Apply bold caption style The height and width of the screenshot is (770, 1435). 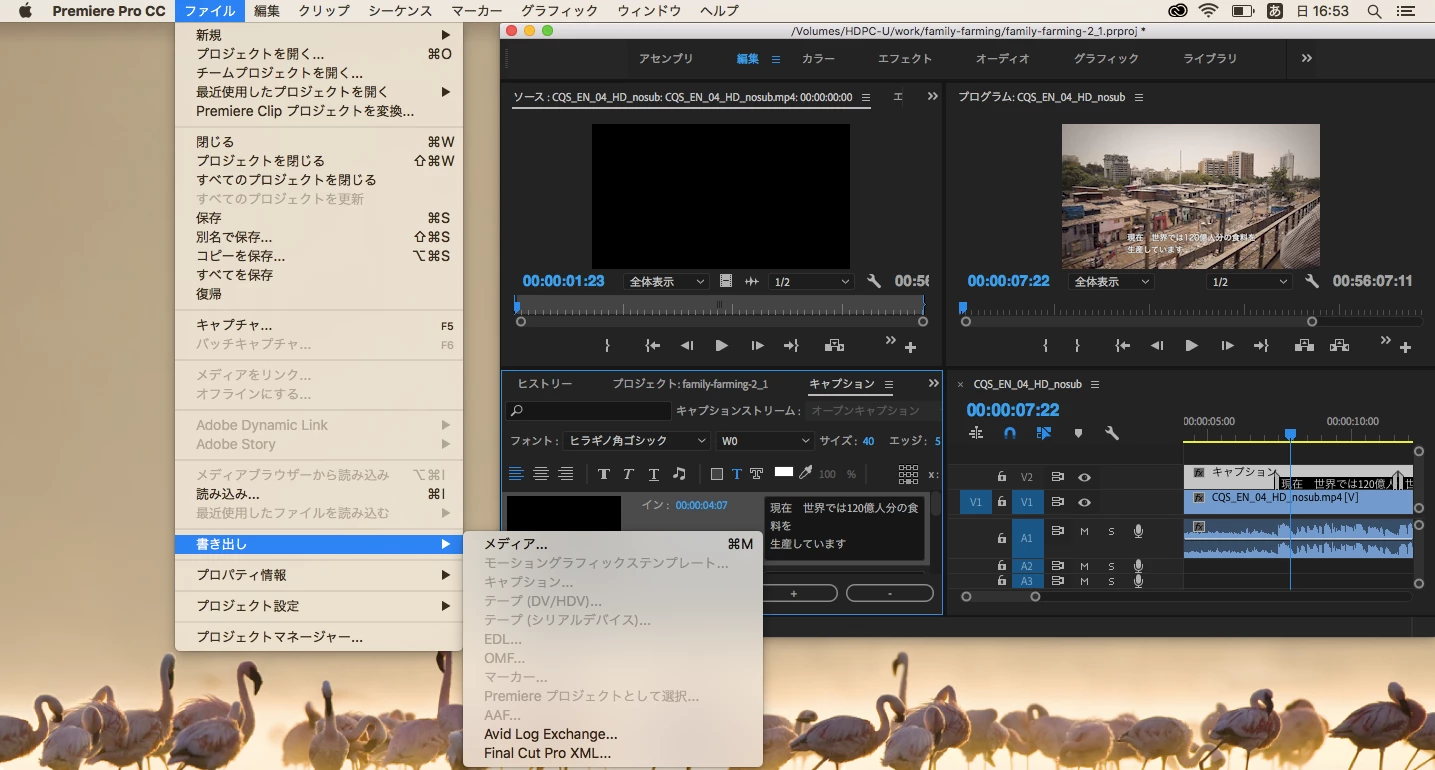(x=604, y=474)
